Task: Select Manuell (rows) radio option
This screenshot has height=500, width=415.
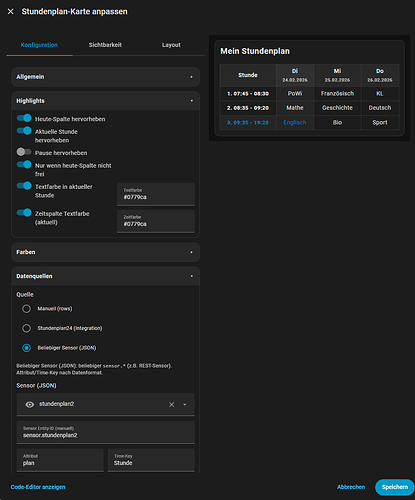Action: click(x=26, y=309)
